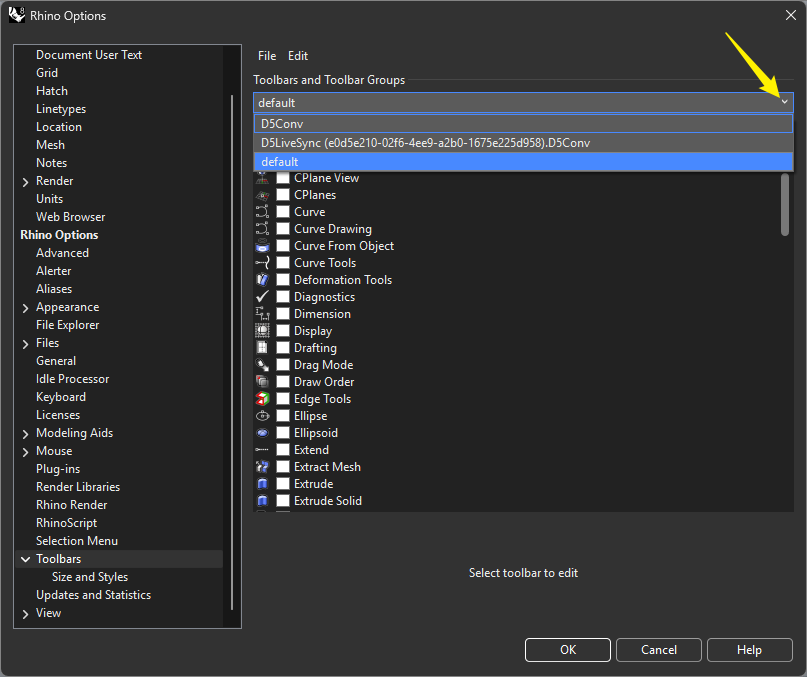The width and height of the screenshot is (807, 677).
Task: Click the CPlane View toolbar icon
Action: click(262, 178)
